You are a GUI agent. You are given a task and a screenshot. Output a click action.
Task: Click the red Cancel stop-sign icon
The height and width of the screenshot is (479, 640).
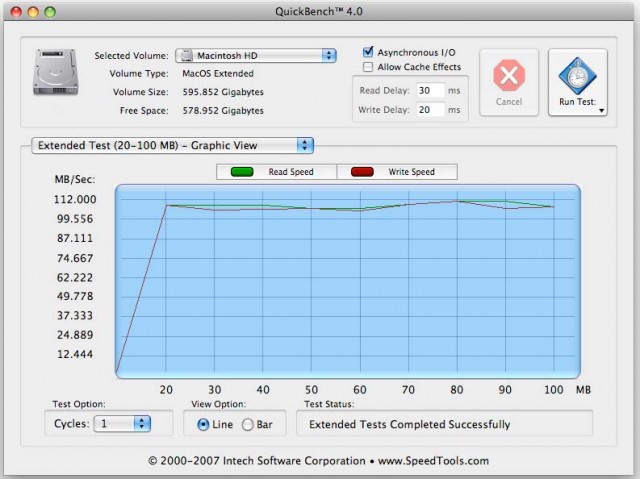[509, 75]
